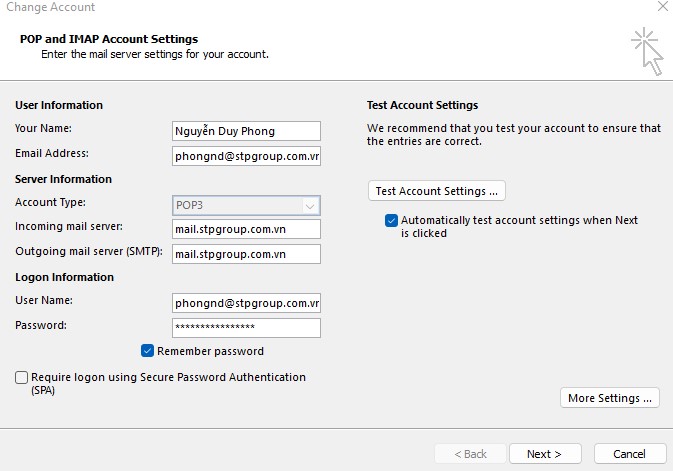The height and width of the screenshot is (471, 673).
Task: Disable automatic account test on Next
Action: click(x=391, y=220)
